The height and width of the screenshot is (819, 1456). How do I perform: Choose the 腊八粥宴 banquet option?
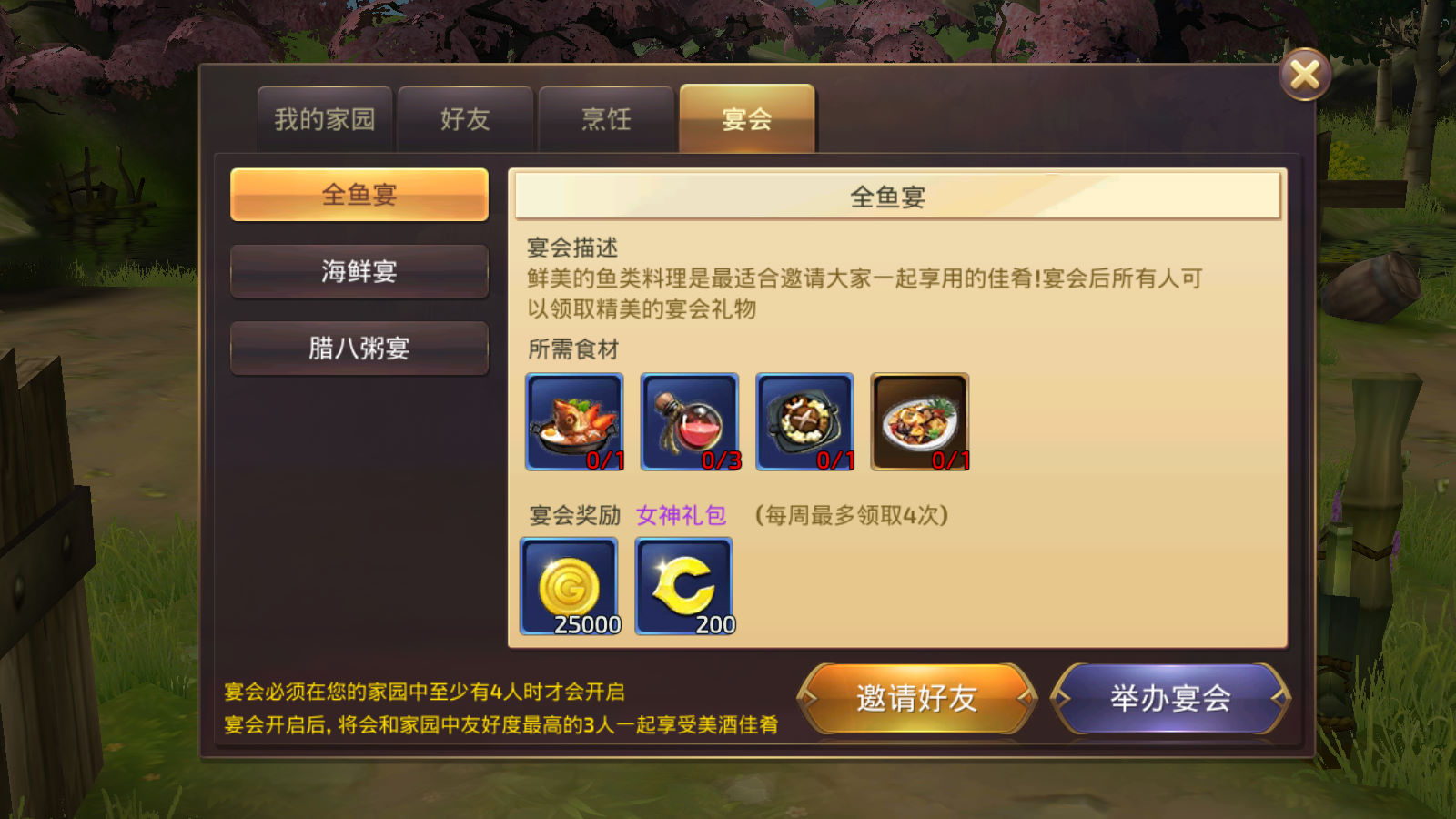pos(359,348)
